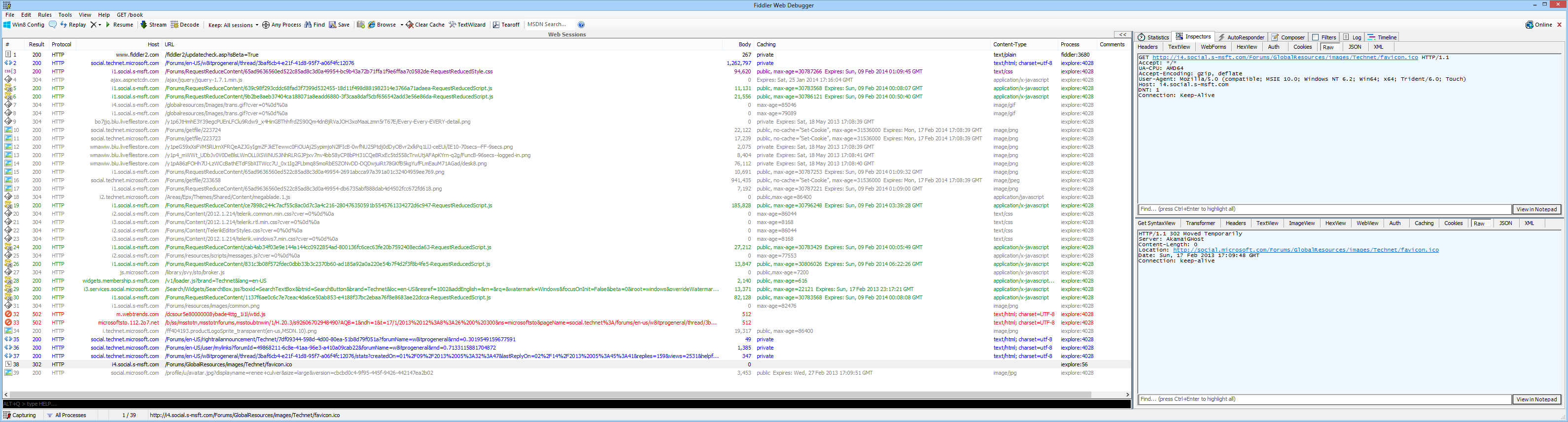Toggle the Filters tab checkbox
Image resolution: width=1568 pixels, height=422 pixels.
(x=1316, y=37)
